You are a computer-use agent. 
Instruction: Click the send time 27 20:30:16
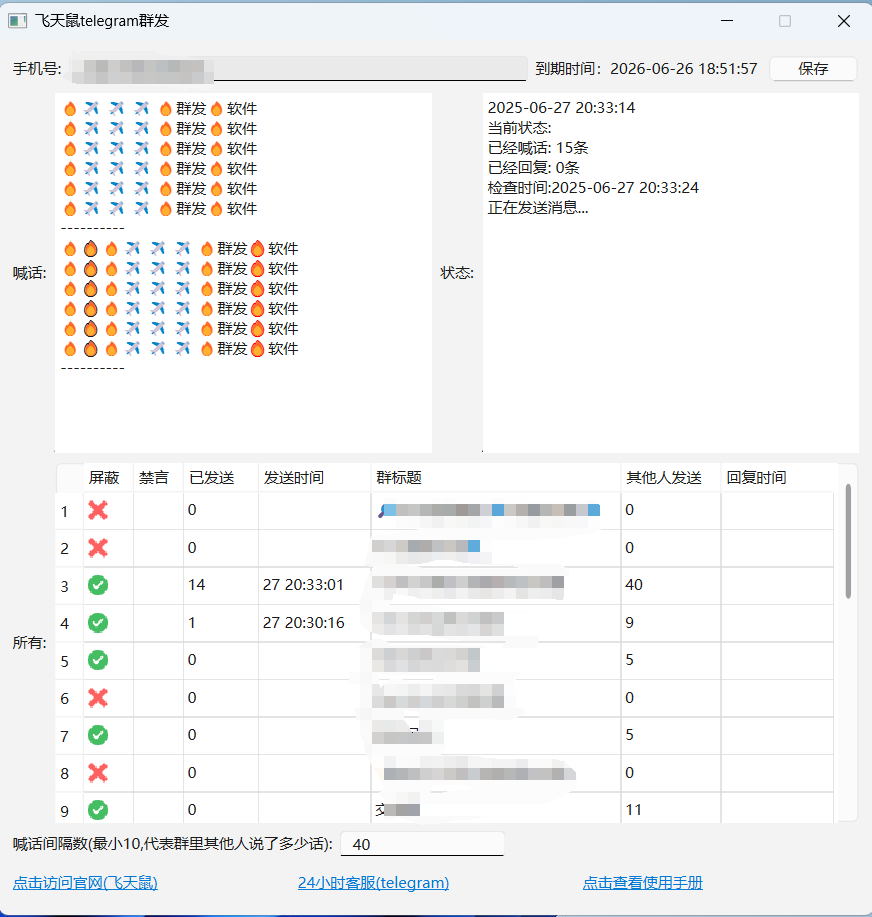tap(304, 622)
